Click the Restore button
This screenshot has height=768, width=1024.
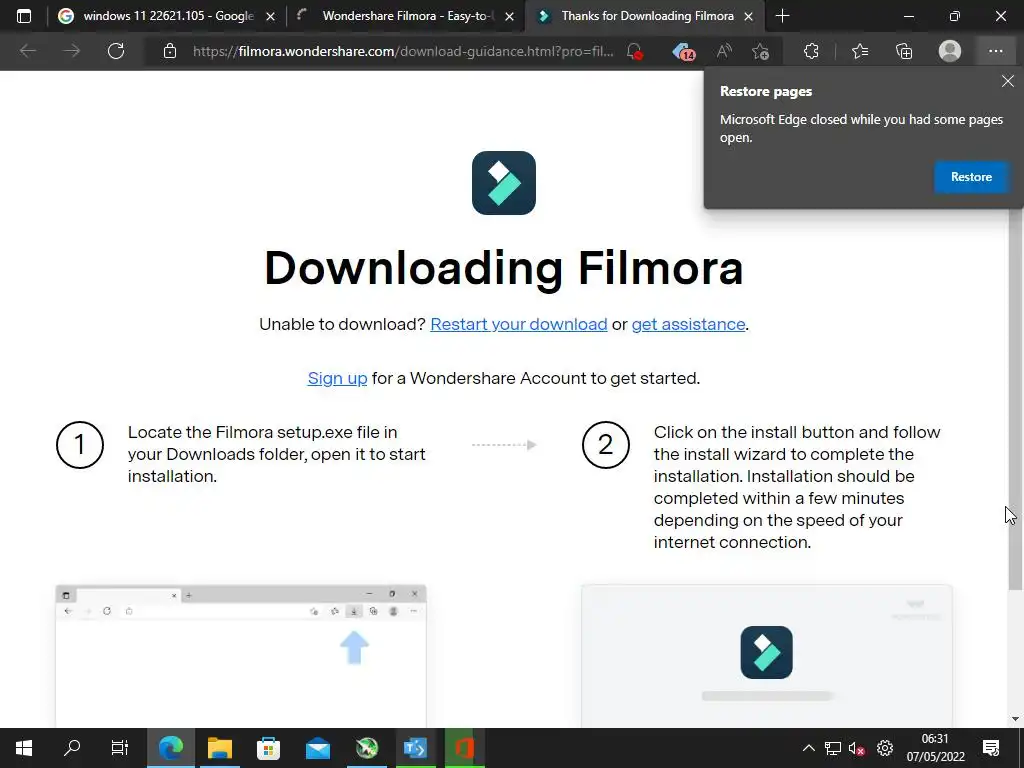(971, 177)
